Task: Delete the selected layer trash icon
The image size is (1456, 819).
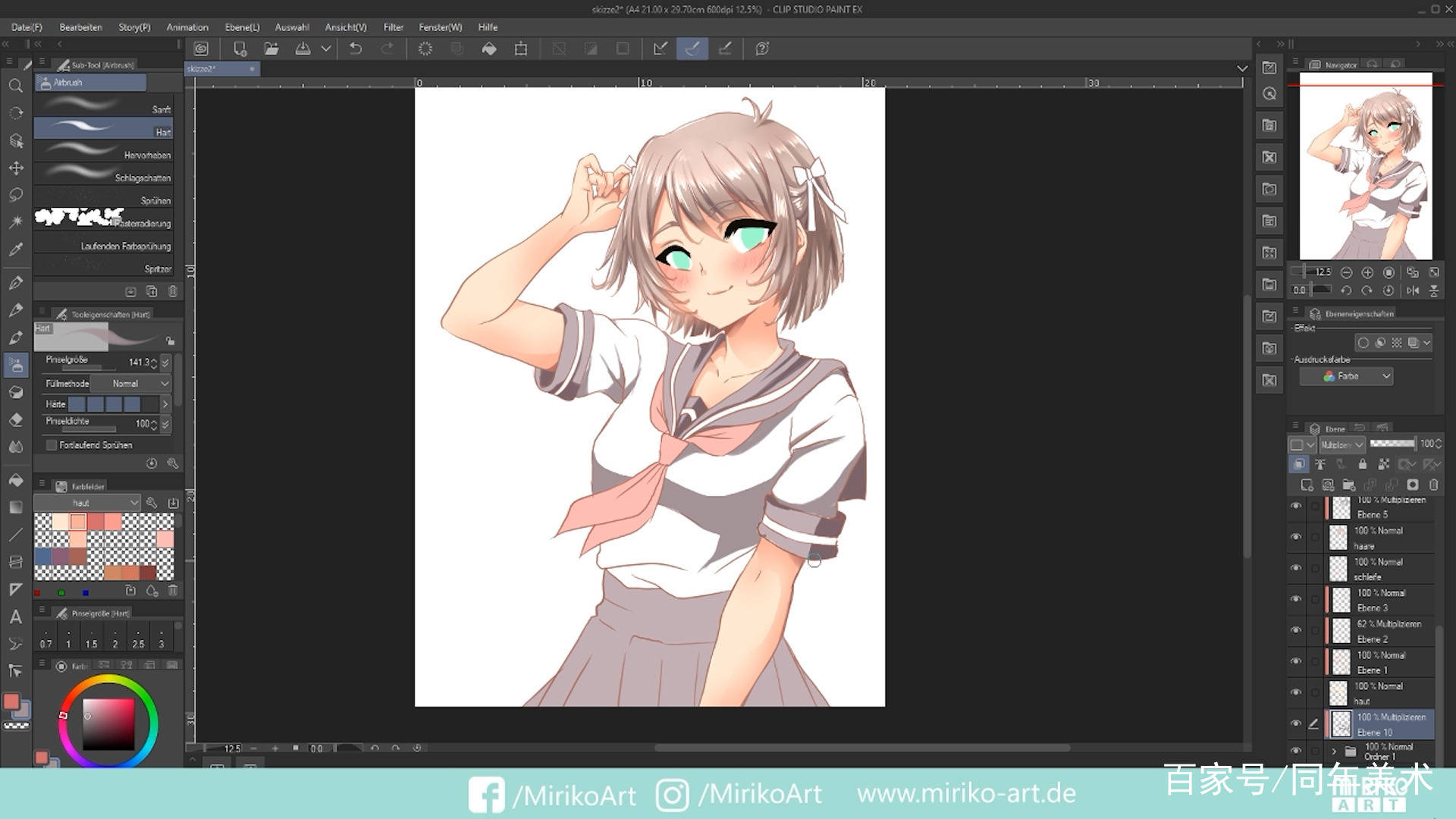Action: (1433, 485)
